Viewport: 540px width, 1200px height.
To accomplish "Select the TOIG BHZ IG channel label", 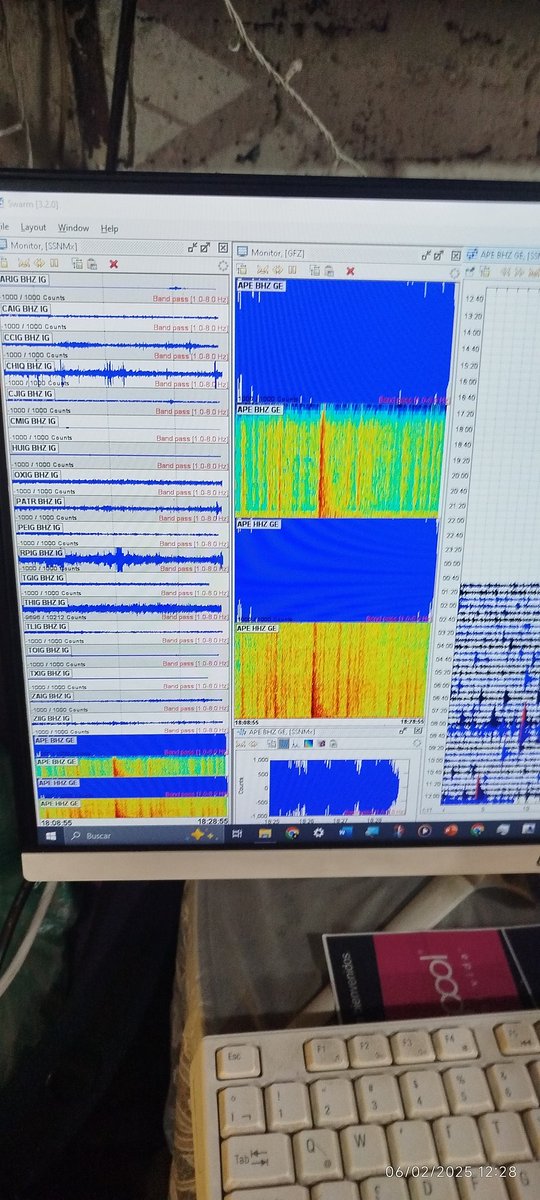I will [x=48, y=650].
